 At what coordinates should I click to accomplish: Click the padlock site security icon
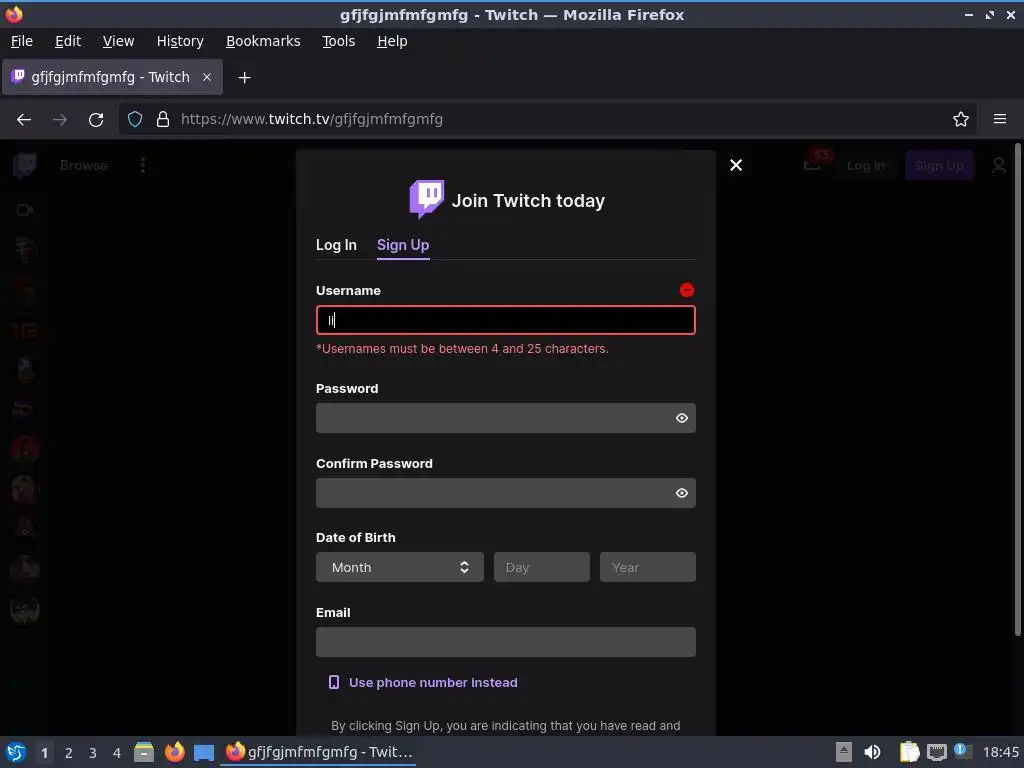[x=163, y=119]
